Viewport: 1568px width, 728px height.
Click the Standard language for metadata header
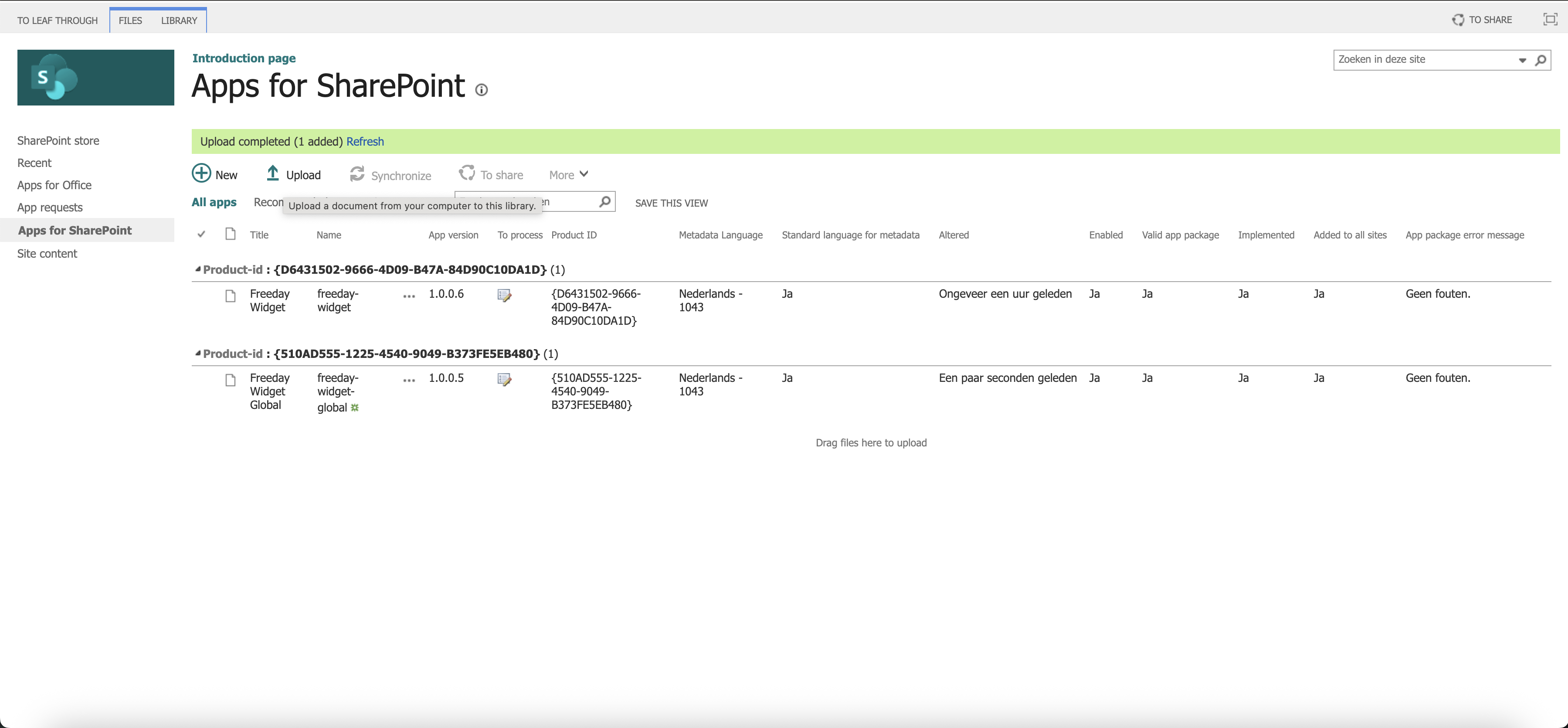click(x=850, y=235)
